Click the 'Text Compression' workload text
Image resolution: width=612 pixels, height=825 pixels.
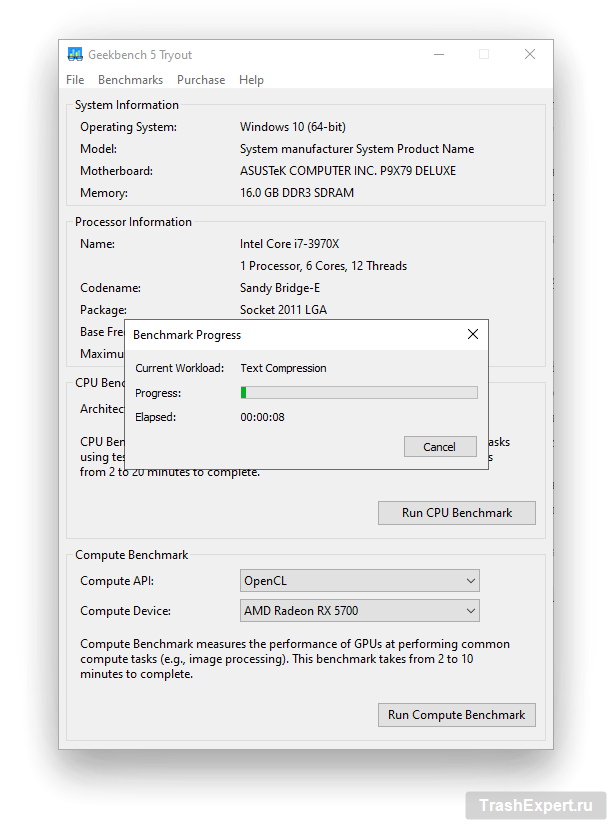click(283, 368)
